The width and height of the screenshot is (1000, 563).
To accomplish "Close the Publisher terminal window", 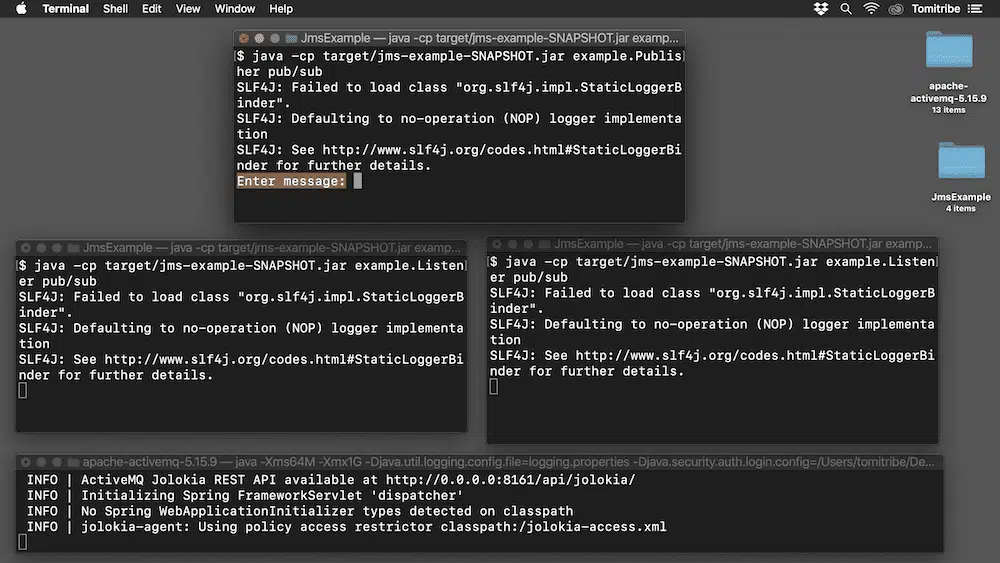I will click(244, 37).
